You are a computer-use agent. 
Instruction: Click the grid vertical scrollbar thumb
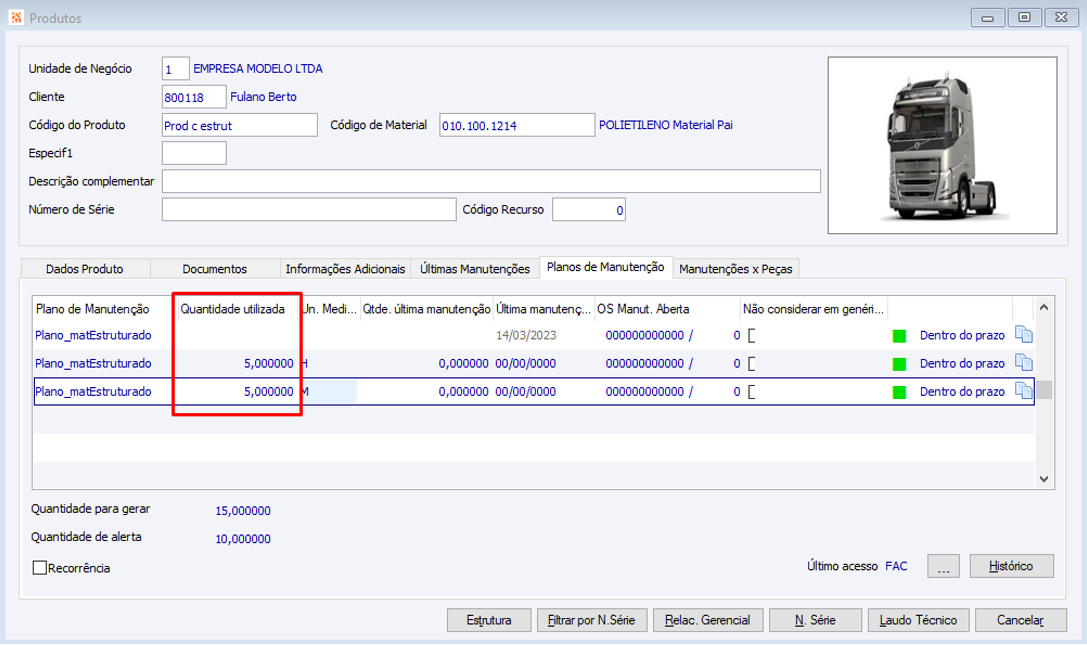1044,390
